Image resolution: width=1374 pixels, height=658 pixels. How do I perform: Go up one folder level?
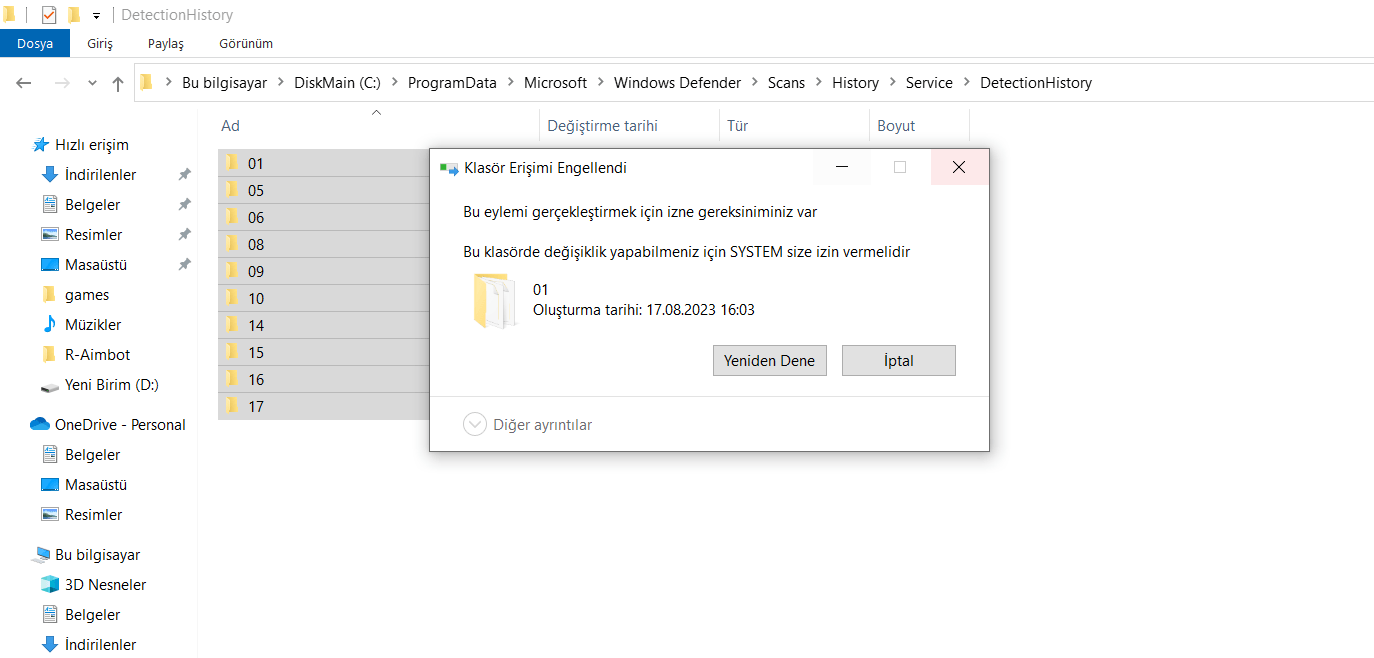tap(118, 83)
